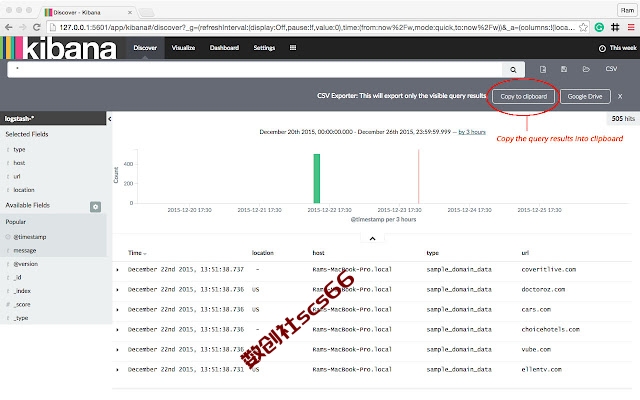Select the _id field

17,277
